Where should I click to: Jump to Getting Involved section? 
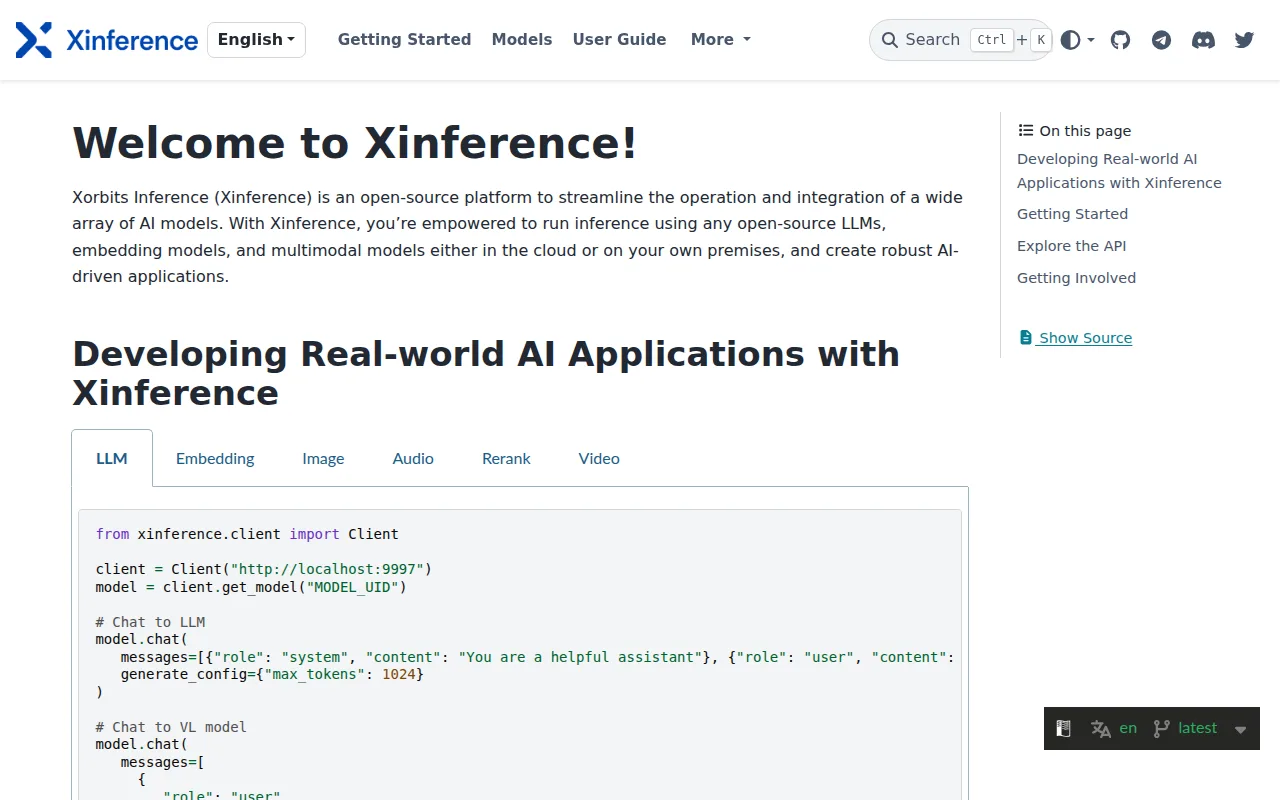click(x=1076, y=278)
